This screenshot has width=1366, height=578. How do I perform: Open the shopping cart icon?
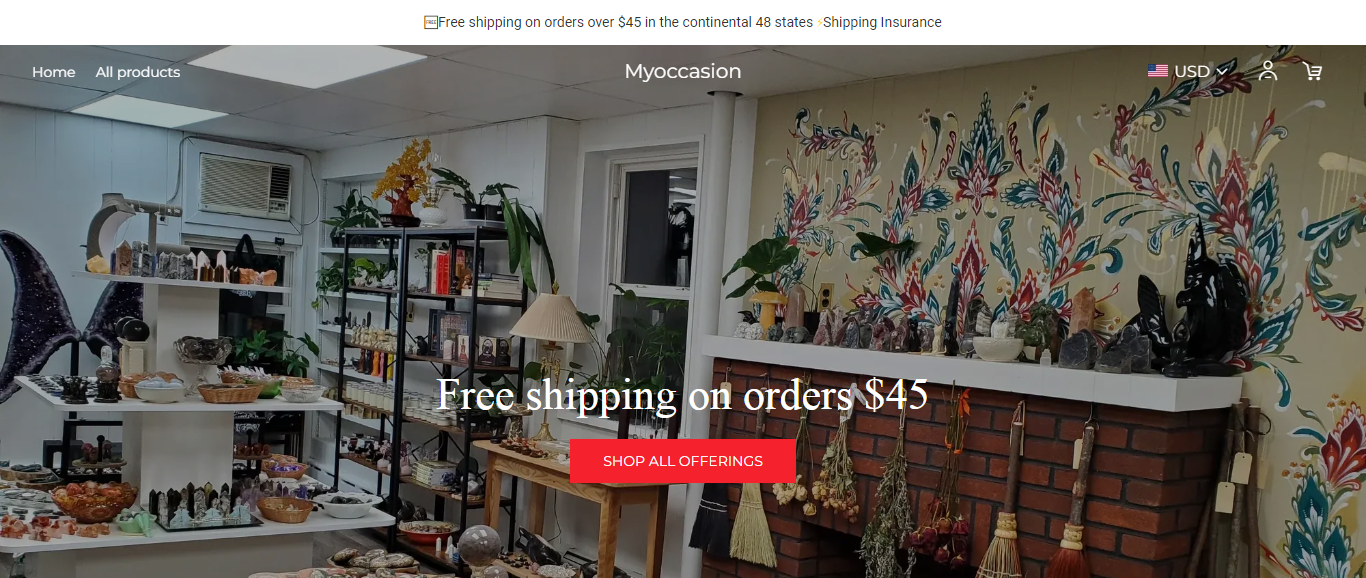1312,71
